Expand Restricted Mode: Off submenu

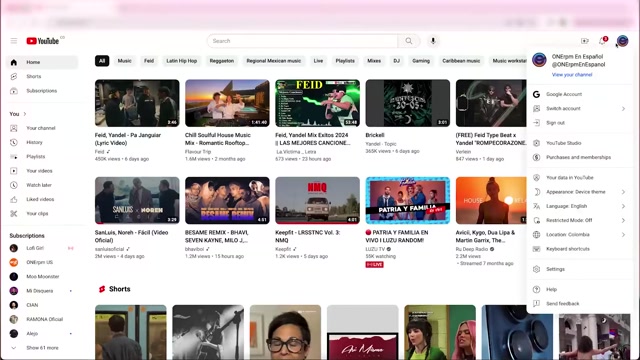click(x=580, y=220)
